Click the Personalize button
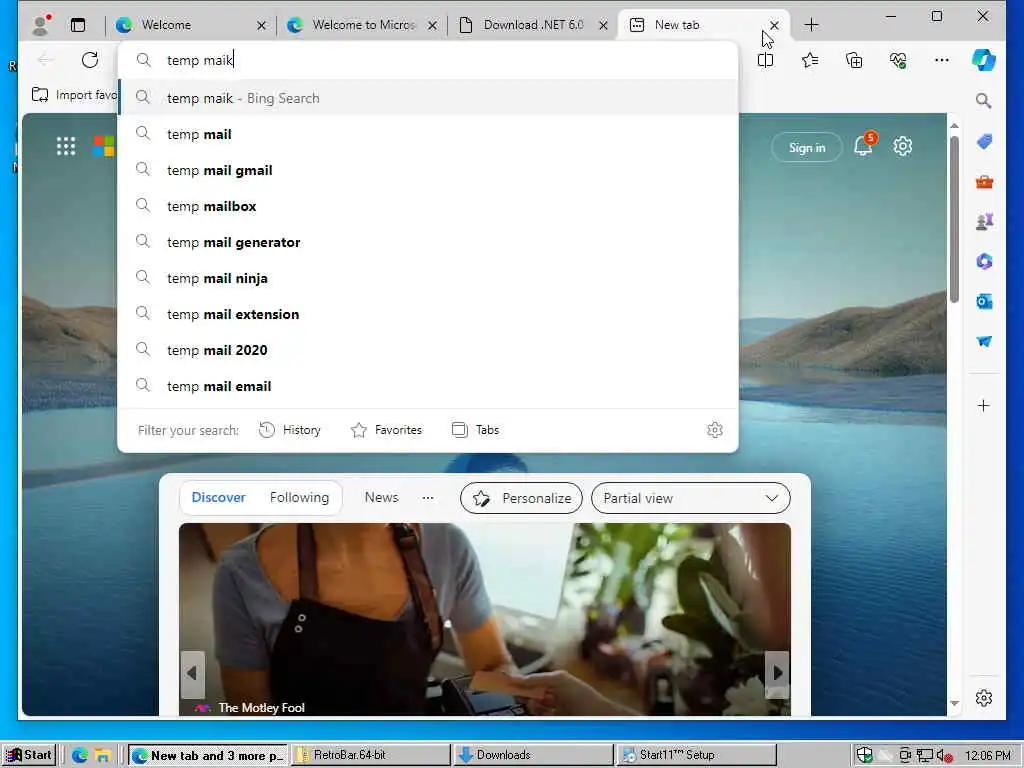This screenshot has width=1024, height=768. pyautogui.click(x=521, y=498)
